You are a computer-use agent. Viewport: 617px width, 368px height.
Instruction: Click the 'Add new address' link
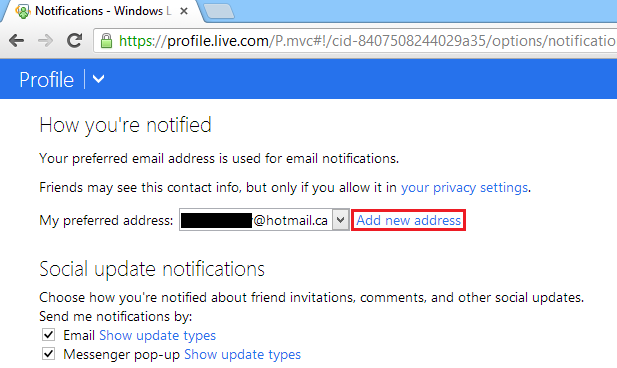coord(408,220)
